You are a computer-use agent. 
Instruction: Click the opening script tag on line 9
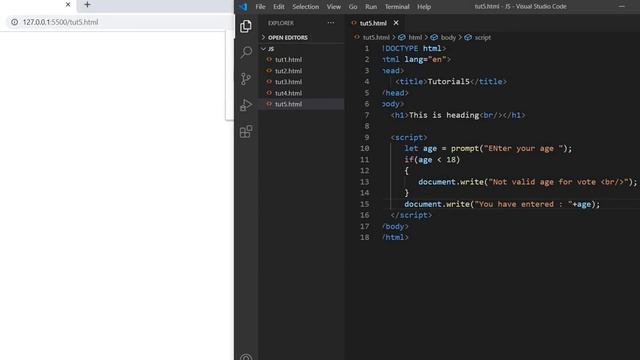[409, 138]
